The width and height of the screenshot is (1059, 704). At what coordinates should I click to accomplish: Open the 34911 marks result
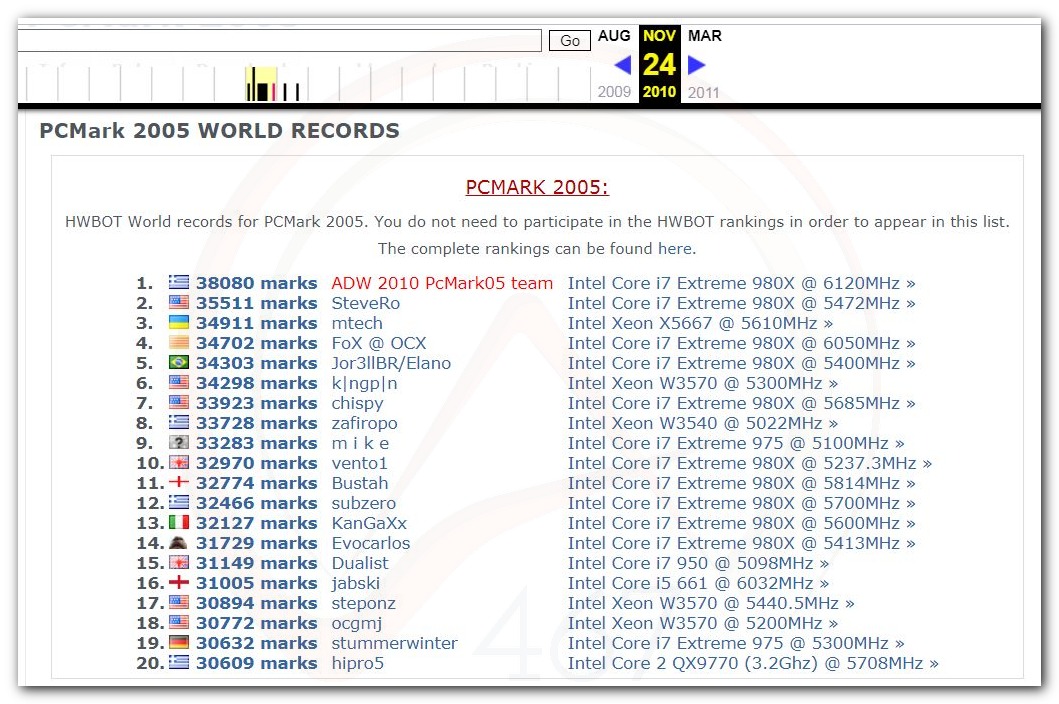point(257,323)
